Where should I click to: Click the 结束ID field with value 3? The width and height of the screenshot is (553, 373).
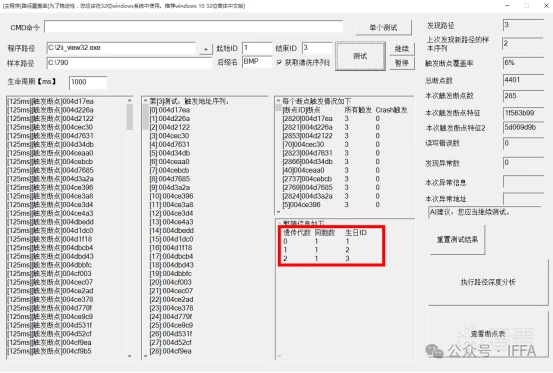pyautogui.click(x=317, y=48)
